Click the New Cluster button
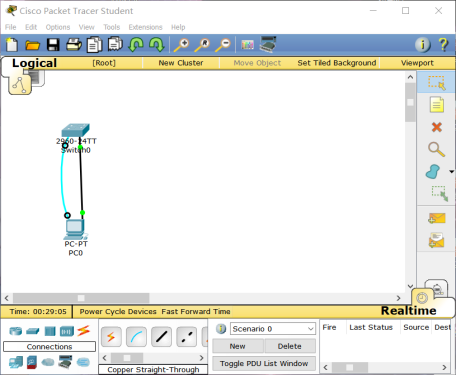456x376 pixels. coord(181,63)
